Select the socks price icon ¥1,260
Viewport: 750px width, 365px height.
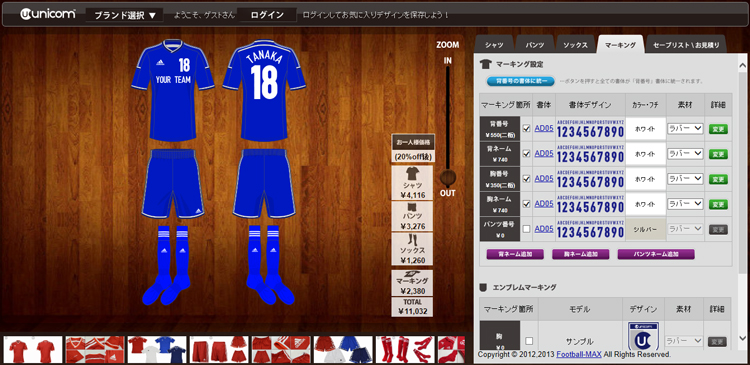pyautogui.click(x=412, y=249)
